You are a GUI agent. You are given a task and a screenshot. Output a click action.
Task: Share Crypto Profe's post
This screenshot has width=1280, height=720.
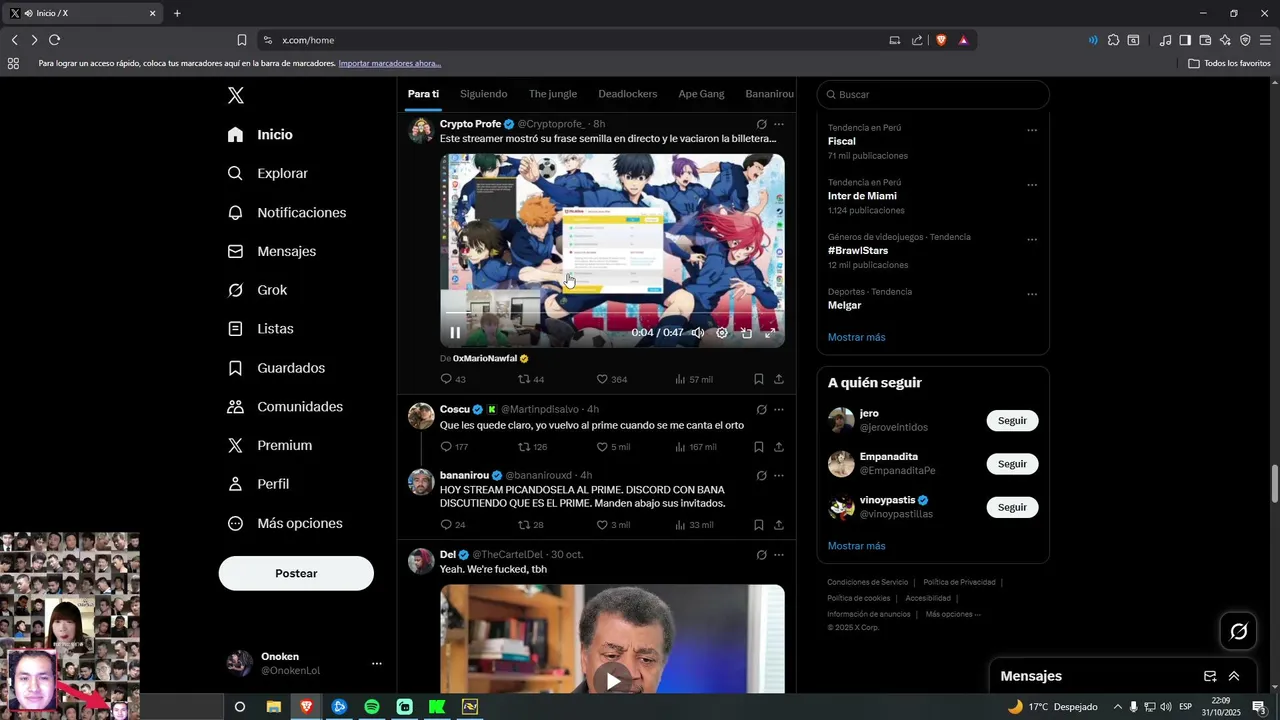tap(779, 379)
